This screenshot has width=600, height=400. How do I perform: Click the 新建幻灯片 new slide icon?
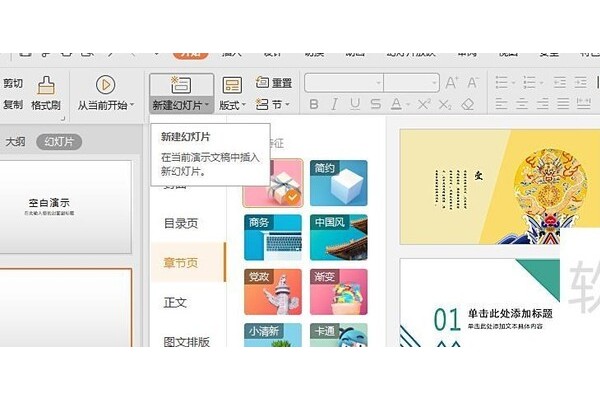tap(181, 85)
